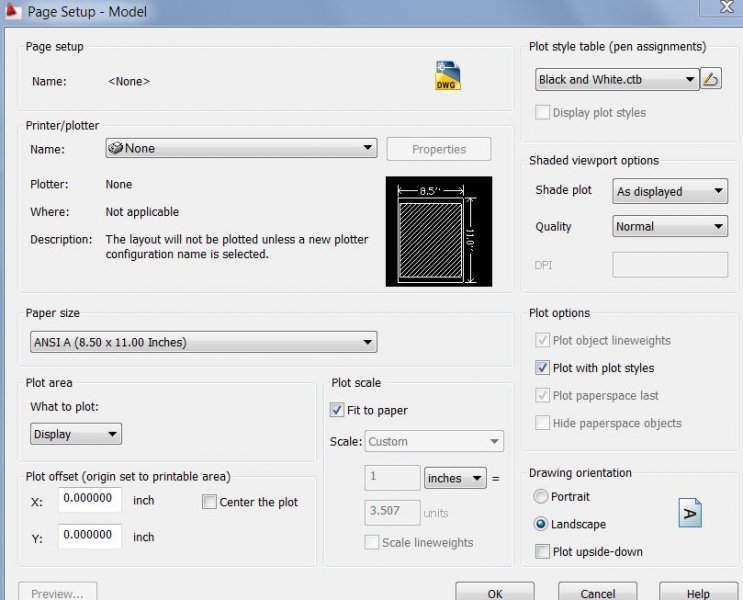
Task: Click the AutoCAD logo in title bar
Action: pos(13,10)
